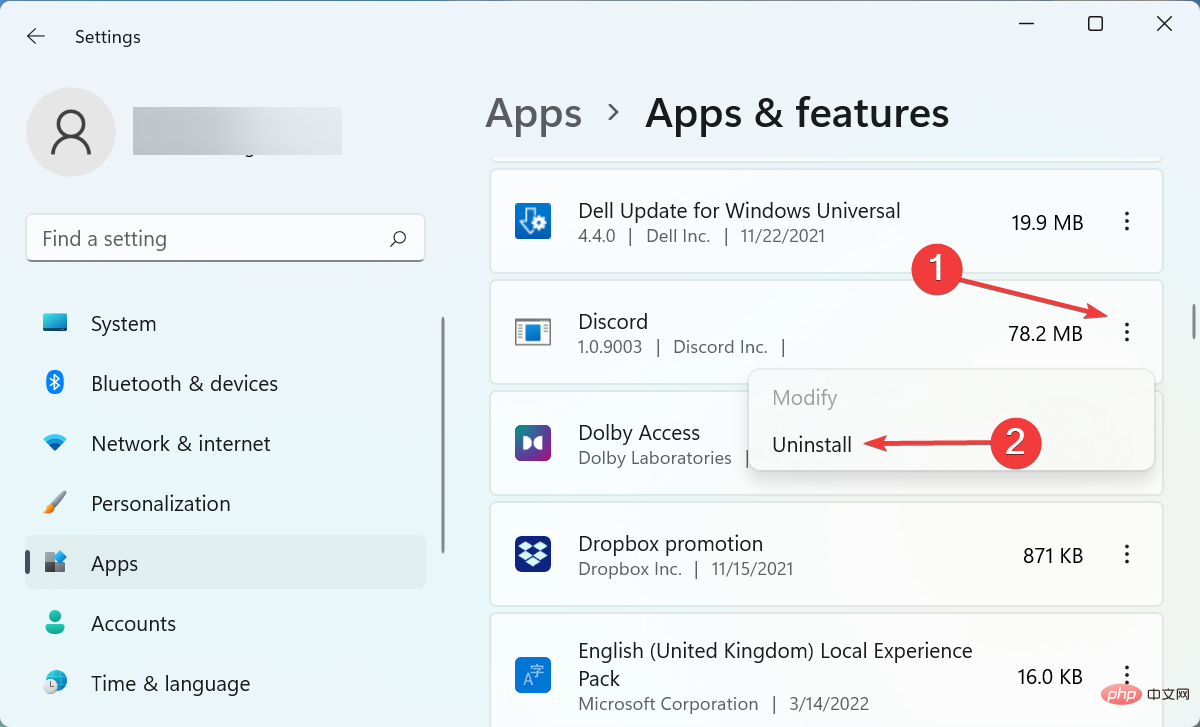Select Apps in the sidebar

click(x=225, y=563)
